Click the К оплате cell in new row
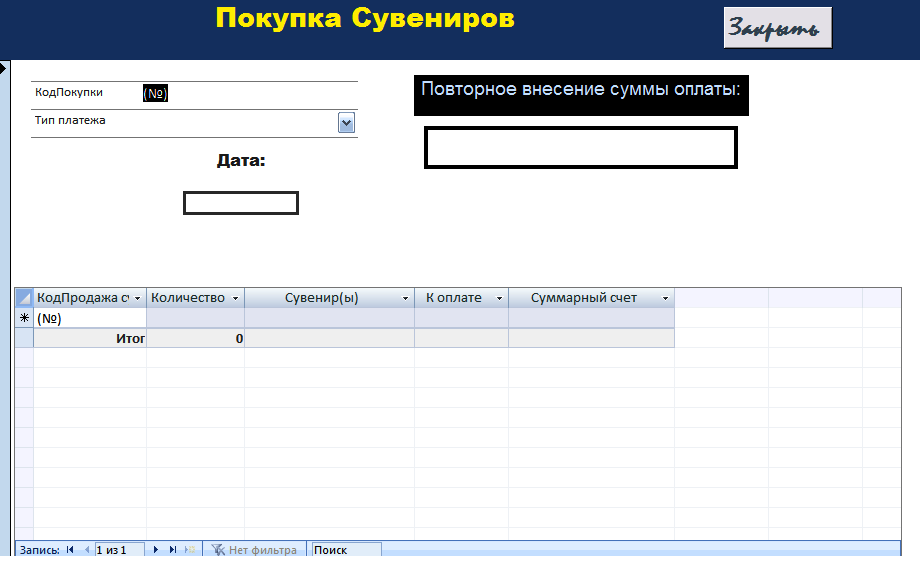920x575 pixels. tap(461, 318)
